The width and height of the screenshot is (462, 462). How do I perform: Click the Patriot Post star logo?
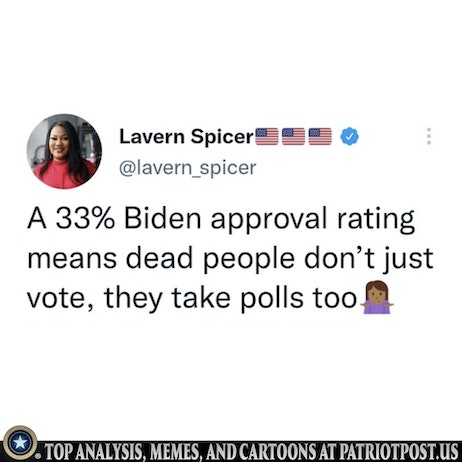tap(20, 443)
